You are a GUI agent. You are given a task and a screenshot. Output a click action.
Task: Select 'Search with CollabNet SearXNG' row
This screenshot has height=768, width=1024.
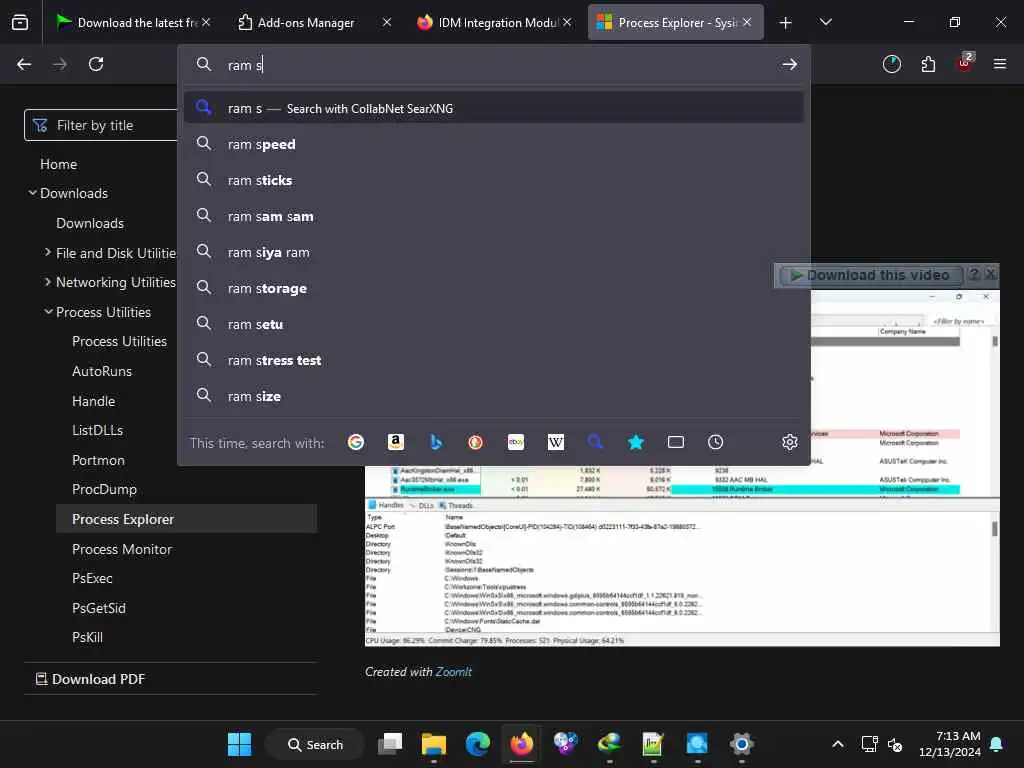coord(494,108)
